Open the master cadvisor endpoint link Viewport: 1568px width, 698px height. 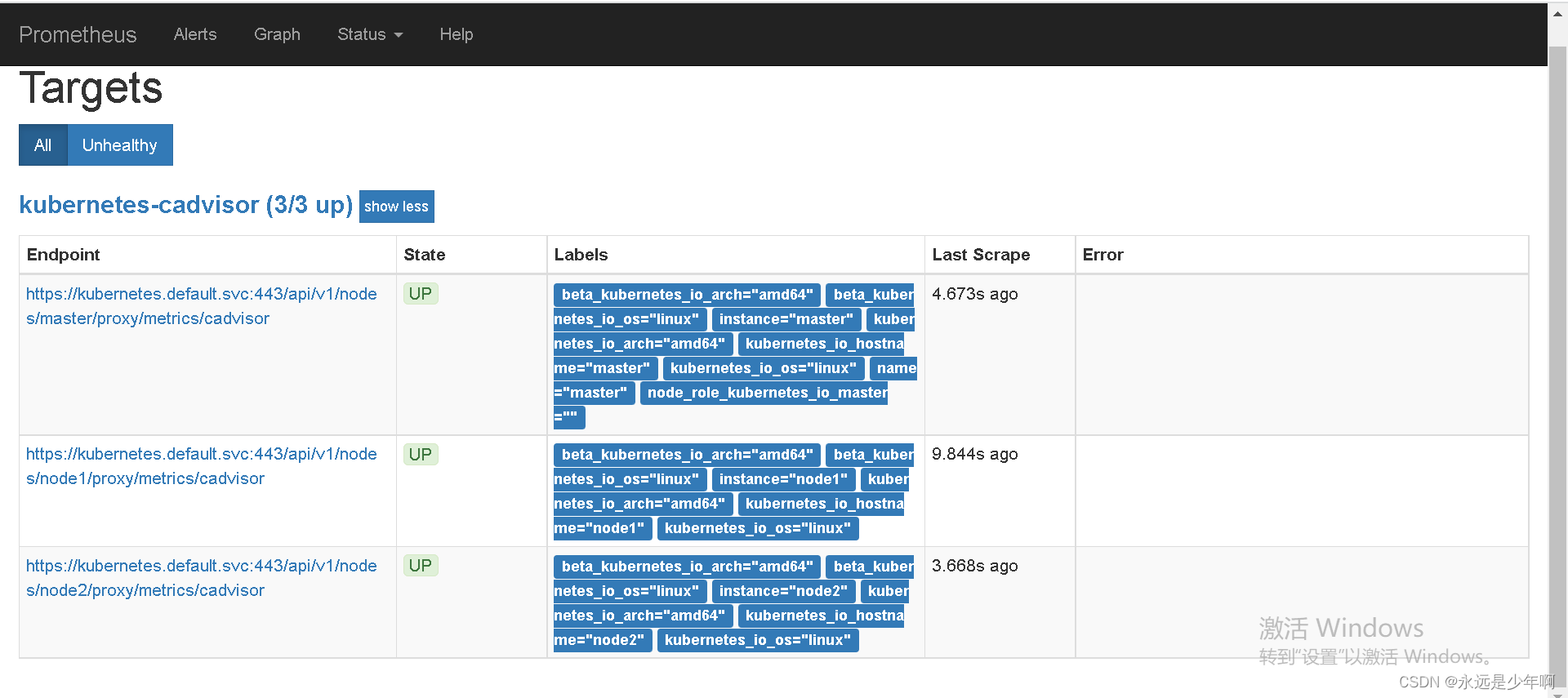coord(202,306)
